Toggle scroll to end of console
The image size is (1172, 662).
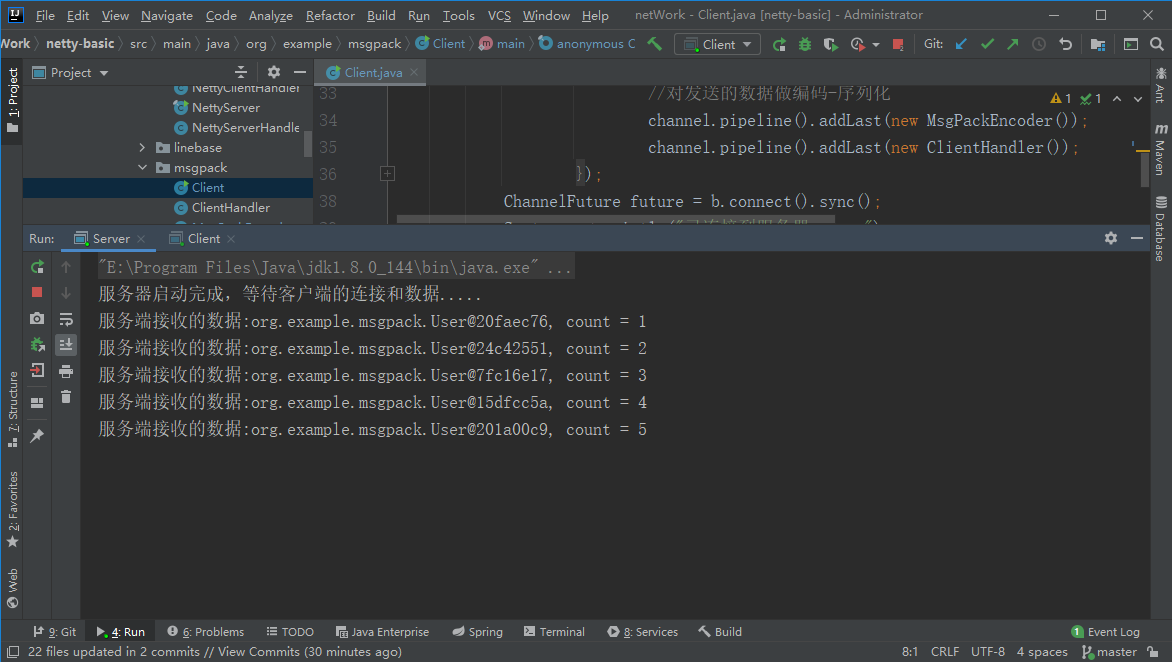pos(66,344)
